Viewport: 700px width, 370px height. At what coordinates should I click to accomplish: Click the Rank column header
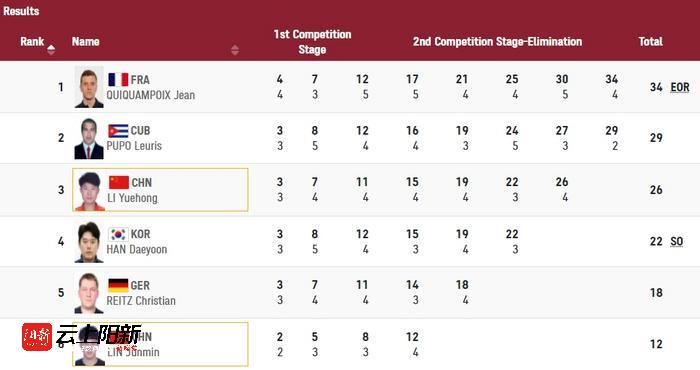tap(32, 42)
